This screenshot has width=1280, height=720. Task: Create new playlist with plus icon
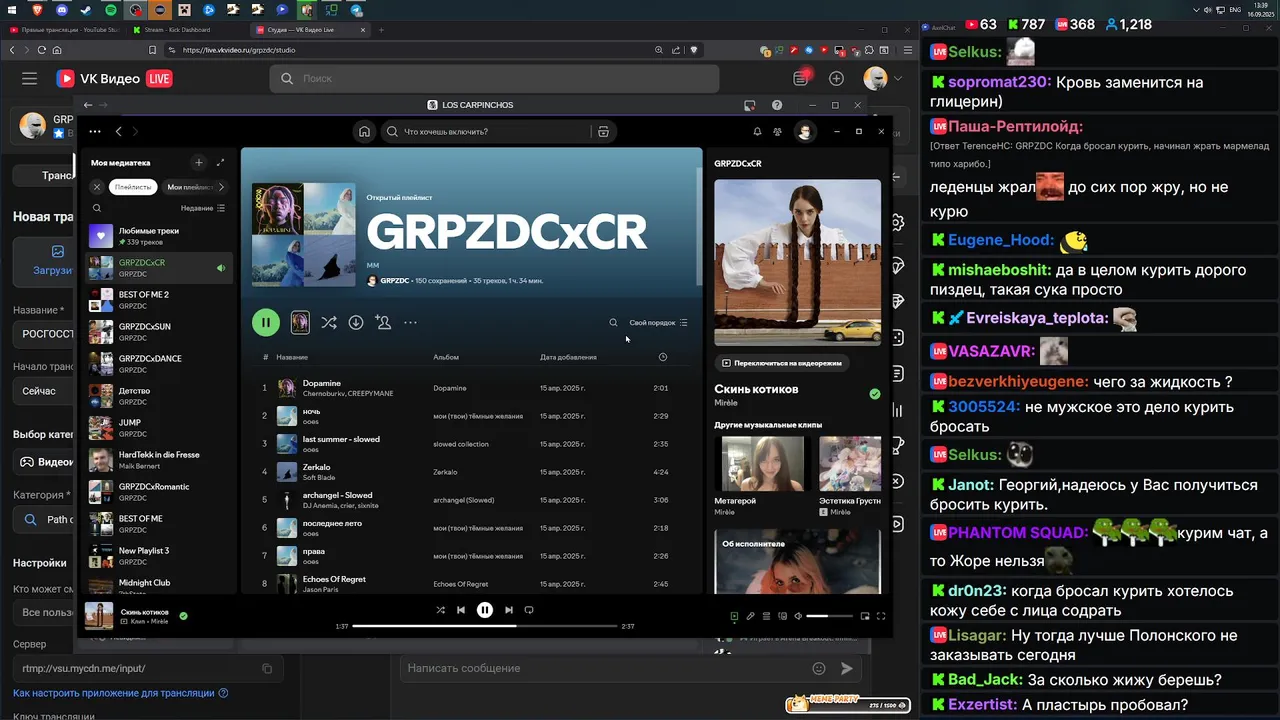click(x=199, y=162)
